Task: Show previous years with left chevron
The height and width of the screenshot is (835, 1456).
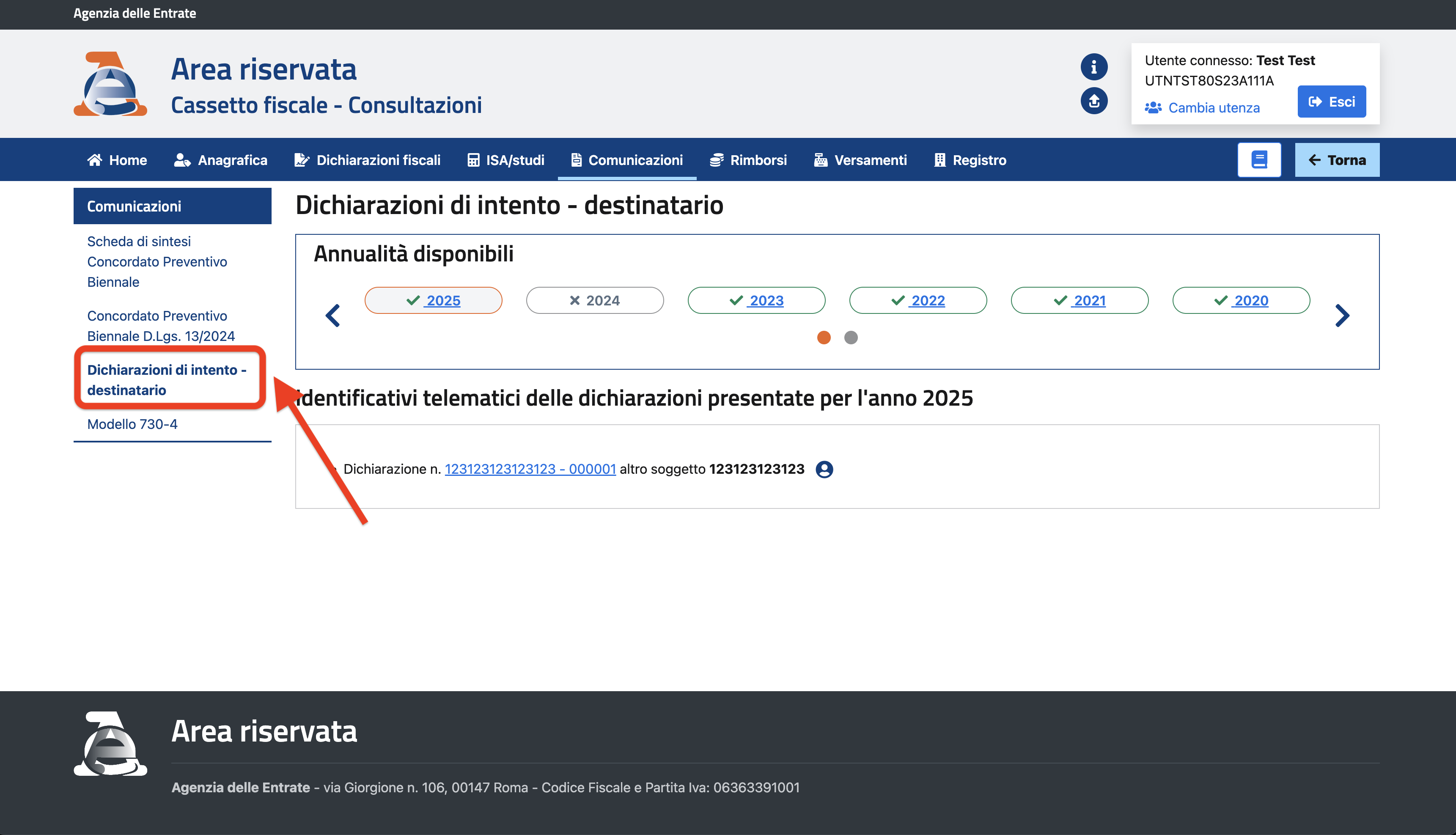Action: pos(332,316)
